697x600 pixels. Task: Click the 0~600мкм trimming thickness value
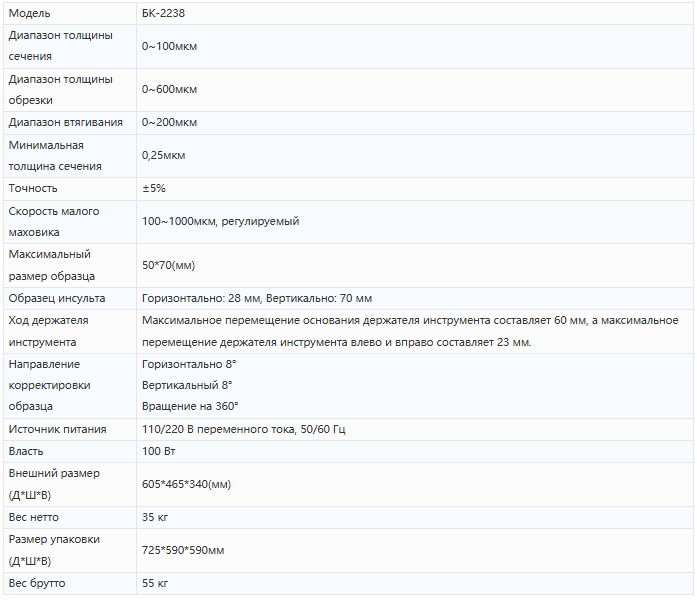tap(169, 90)
